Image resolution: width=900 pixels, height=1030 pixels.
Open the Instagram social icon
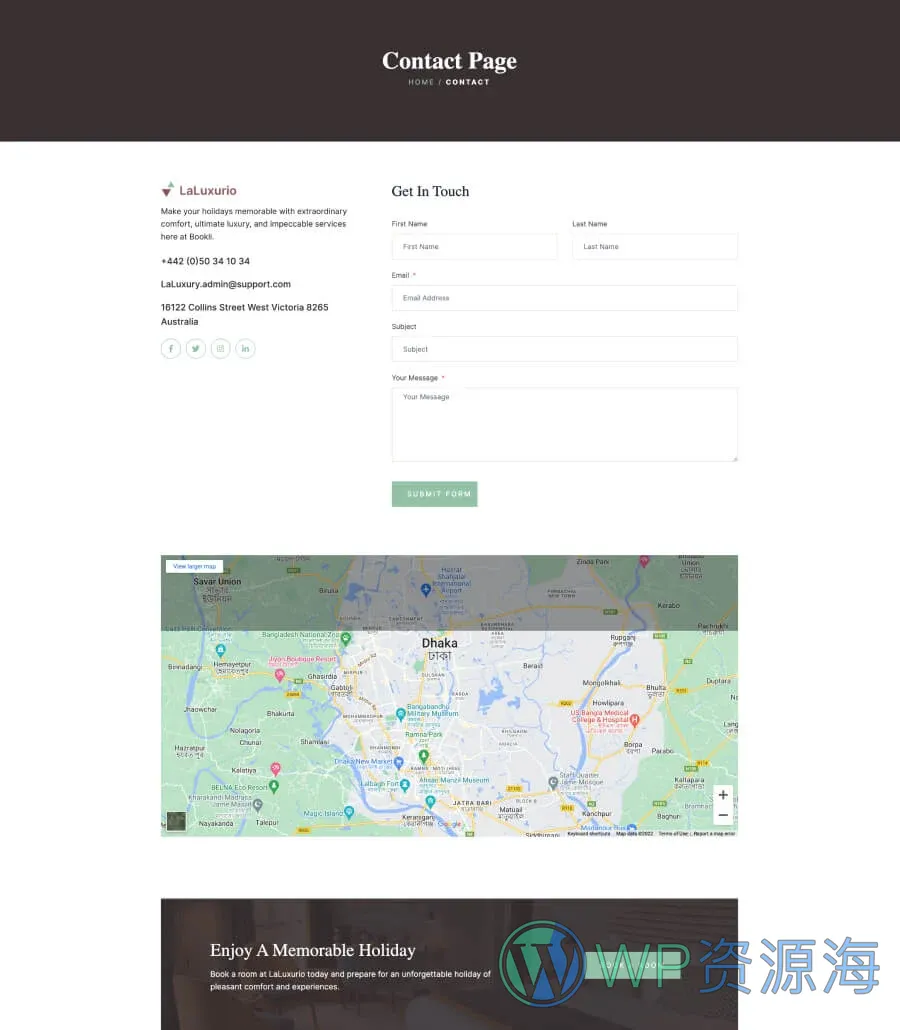tap(221, 348)
